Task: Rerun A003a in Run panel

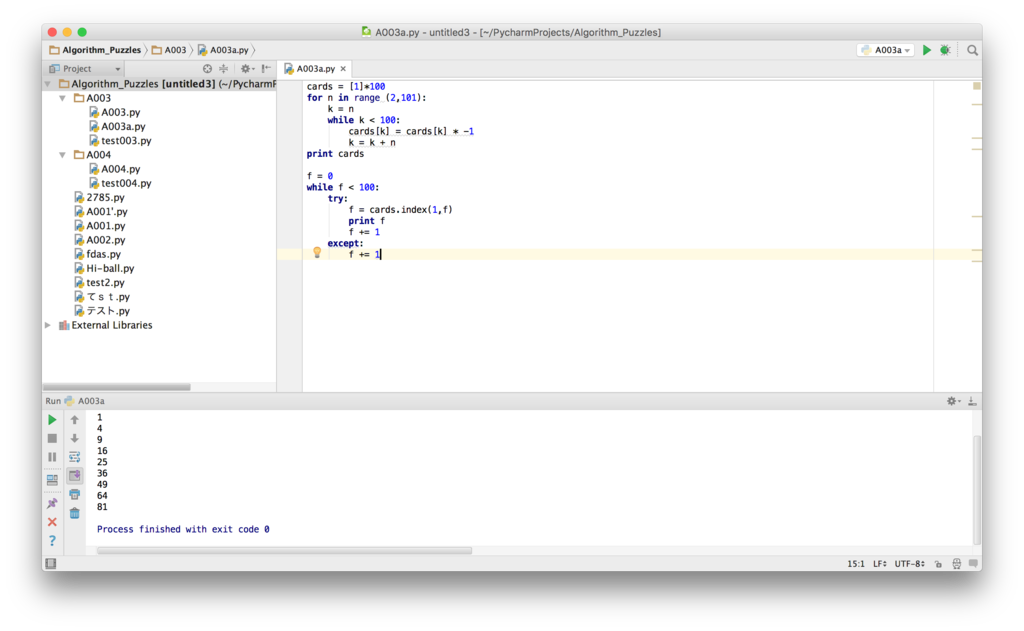Action: [52, 419]
